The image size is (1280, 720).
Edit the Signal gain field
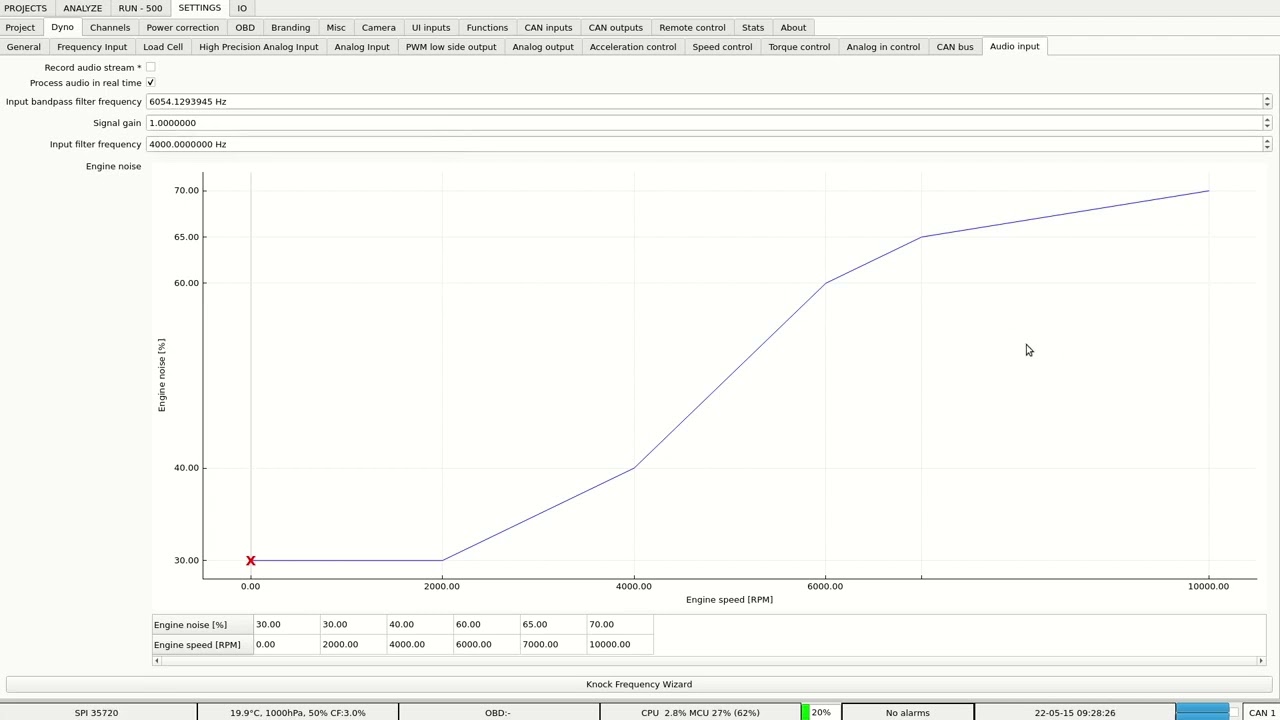[x=704, y=123]
